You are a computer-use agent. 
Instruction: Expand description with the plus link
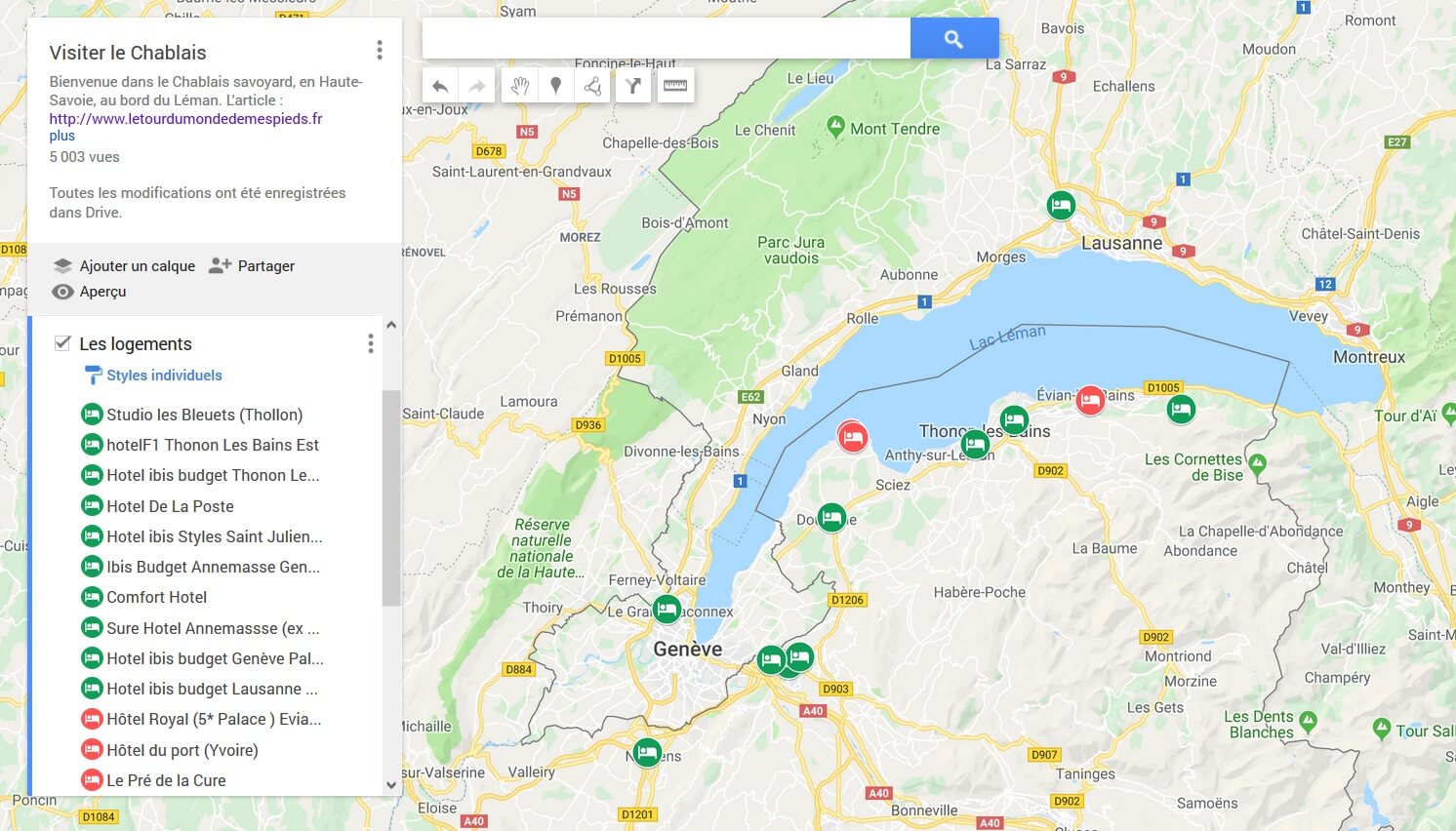tap(61, 136)
